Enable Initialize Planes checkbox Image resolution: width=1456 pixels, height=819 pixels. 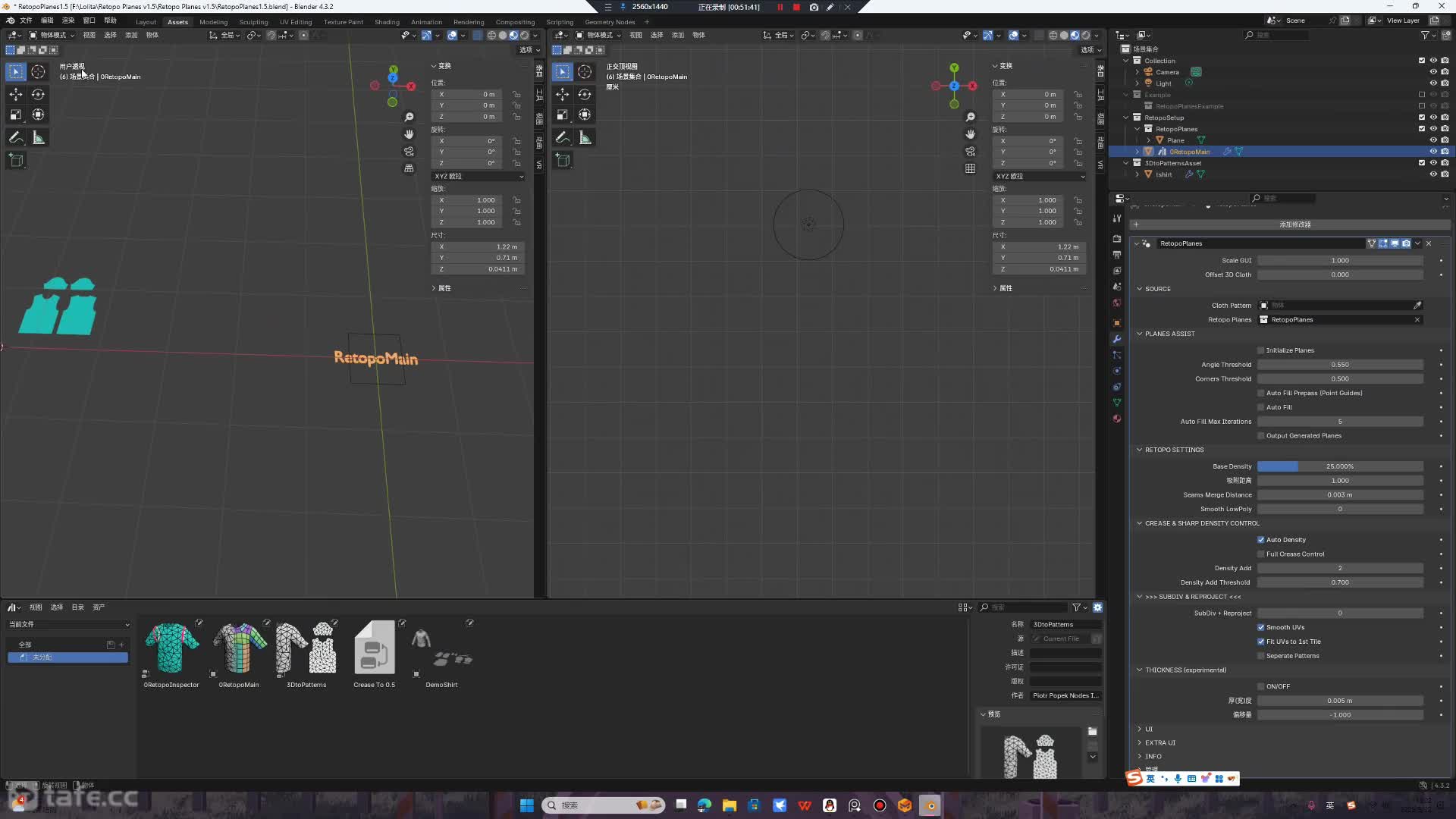coord(1260,350)
